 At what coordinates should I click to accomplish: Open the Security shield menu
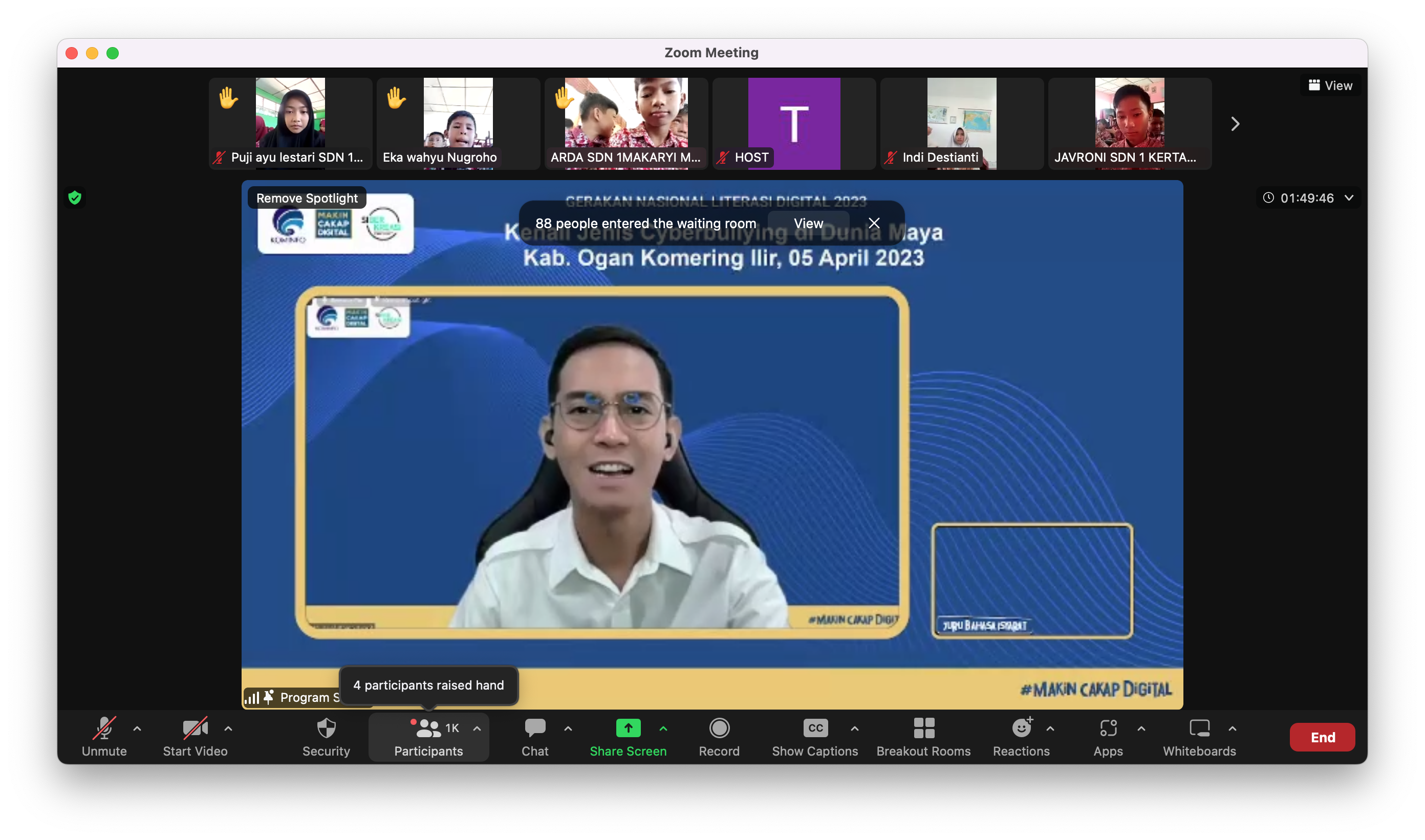click(x=326, y=737)
